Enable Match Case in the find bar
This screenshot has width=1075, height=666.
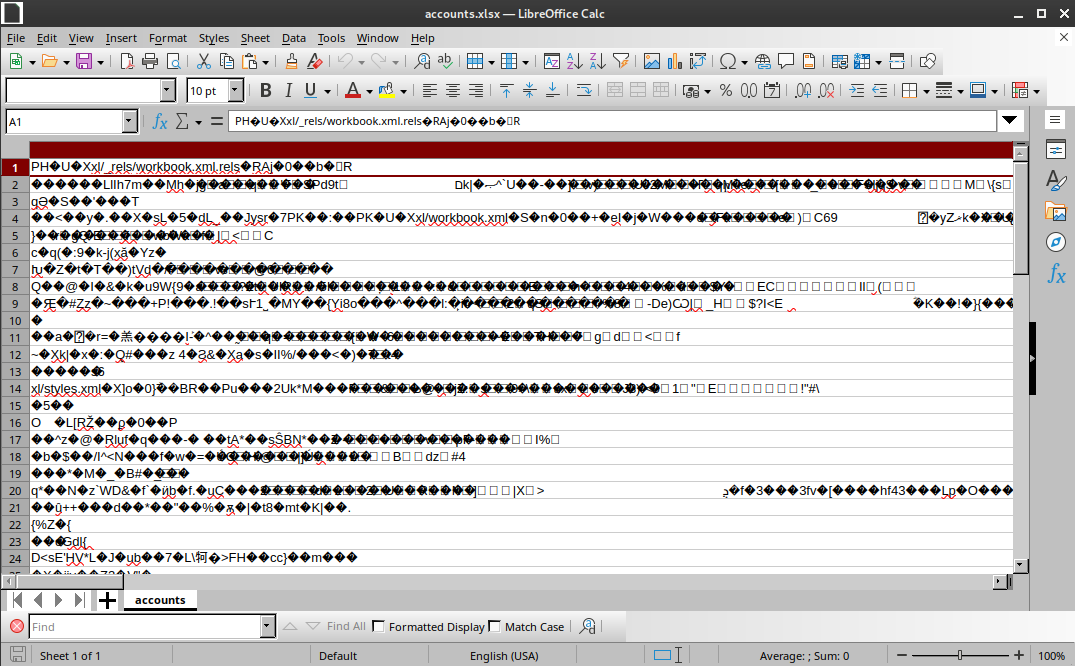pyautogui.click(x=494, y=626)
